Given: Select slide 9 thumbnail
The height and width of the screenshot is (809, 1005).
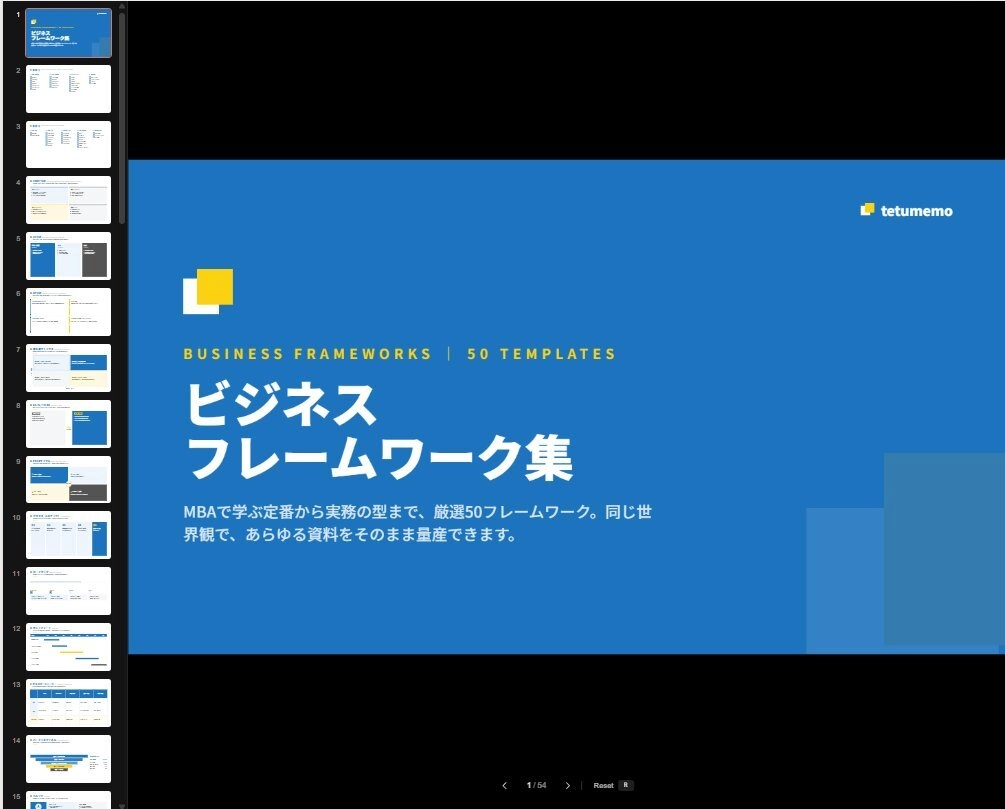Looking at the screenshot, I should coord(69,480).
